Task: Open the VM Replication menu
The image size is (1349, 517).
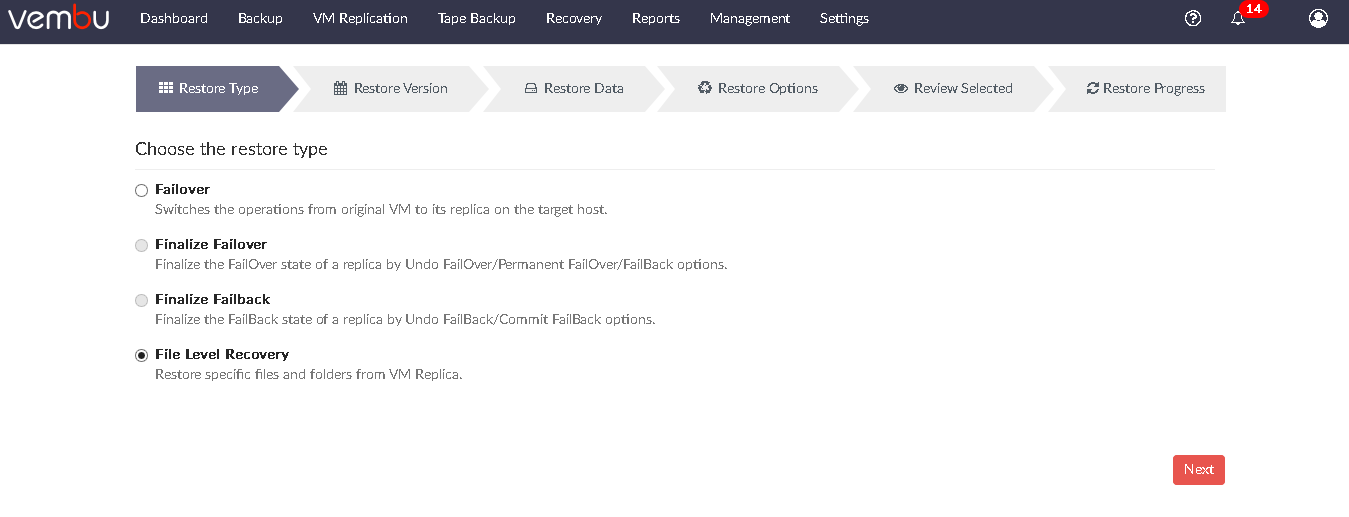Action: pyautogui.click(x=360, y=18)
